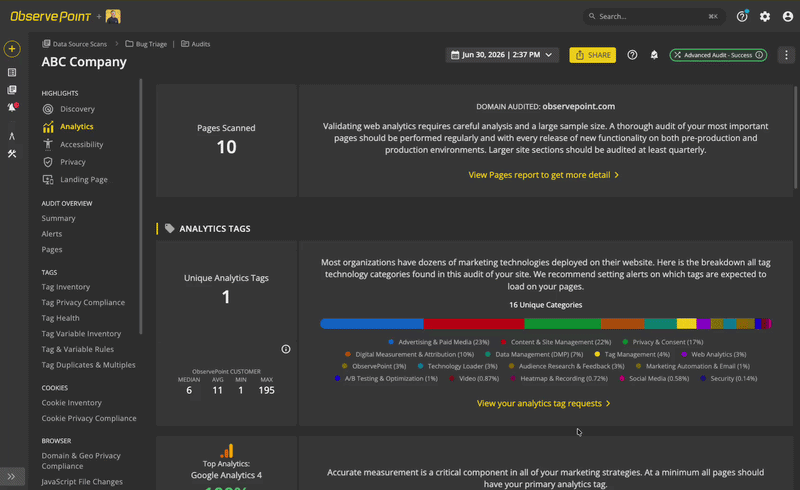Image resolution: width=800 pixels, height=490 pixels.
Task: Open the Audits breadcrumb
Action: [x=196, y=44]
